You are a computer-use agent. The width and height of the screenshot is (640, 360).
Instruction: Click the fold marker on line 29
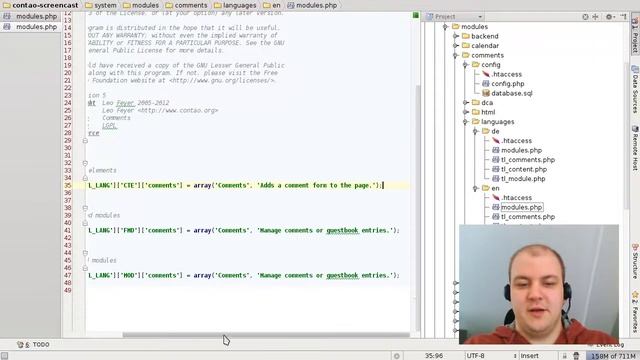[x=85, y=141]
